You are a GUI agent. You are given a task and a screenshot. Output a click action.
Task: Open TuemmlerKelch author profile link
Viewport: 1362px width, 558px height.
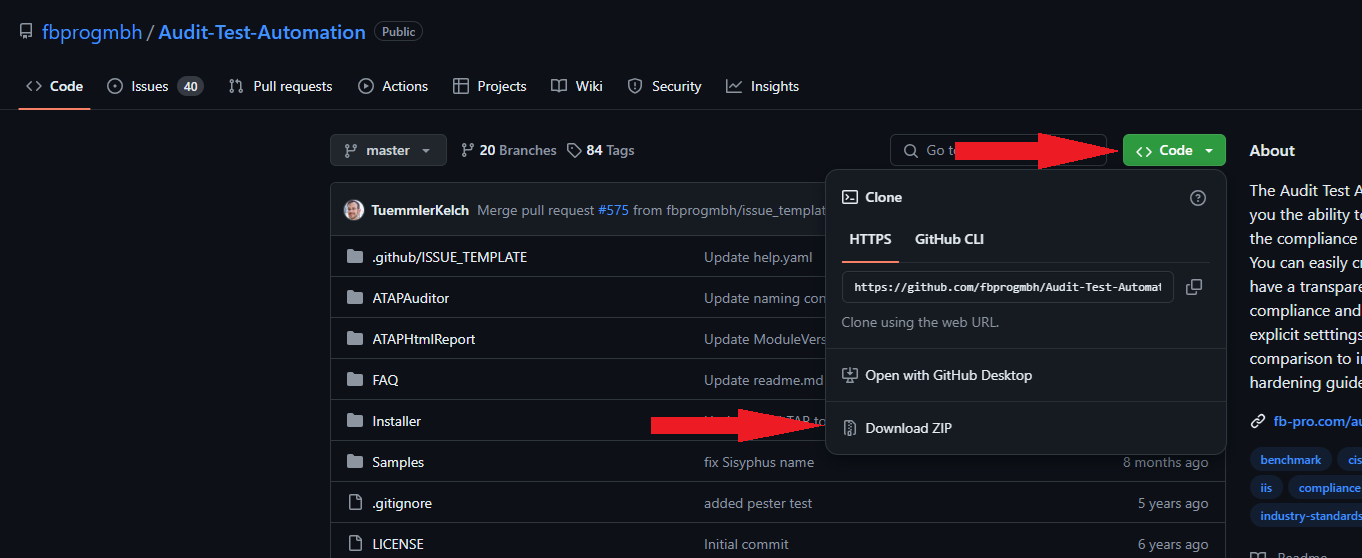click(x=420, y=210)
